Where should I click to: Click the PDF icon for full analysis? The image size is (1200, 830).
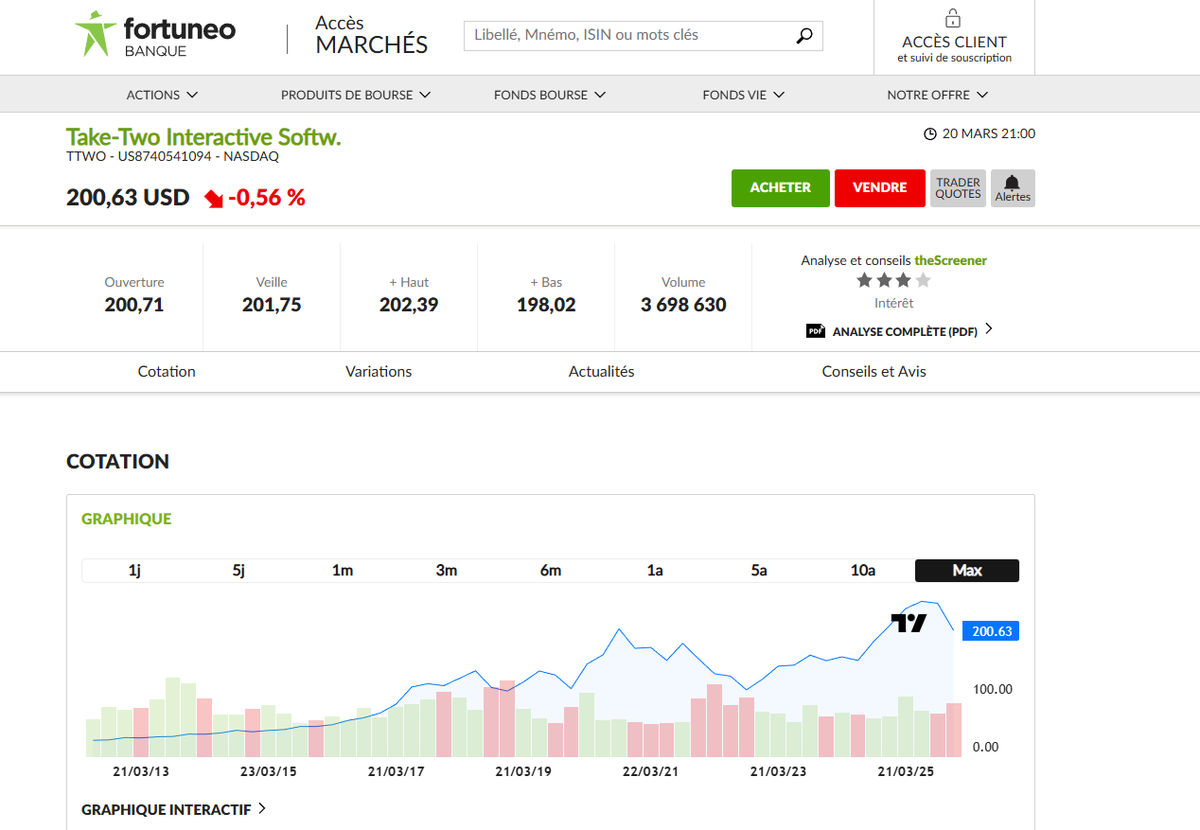(816, 331)
